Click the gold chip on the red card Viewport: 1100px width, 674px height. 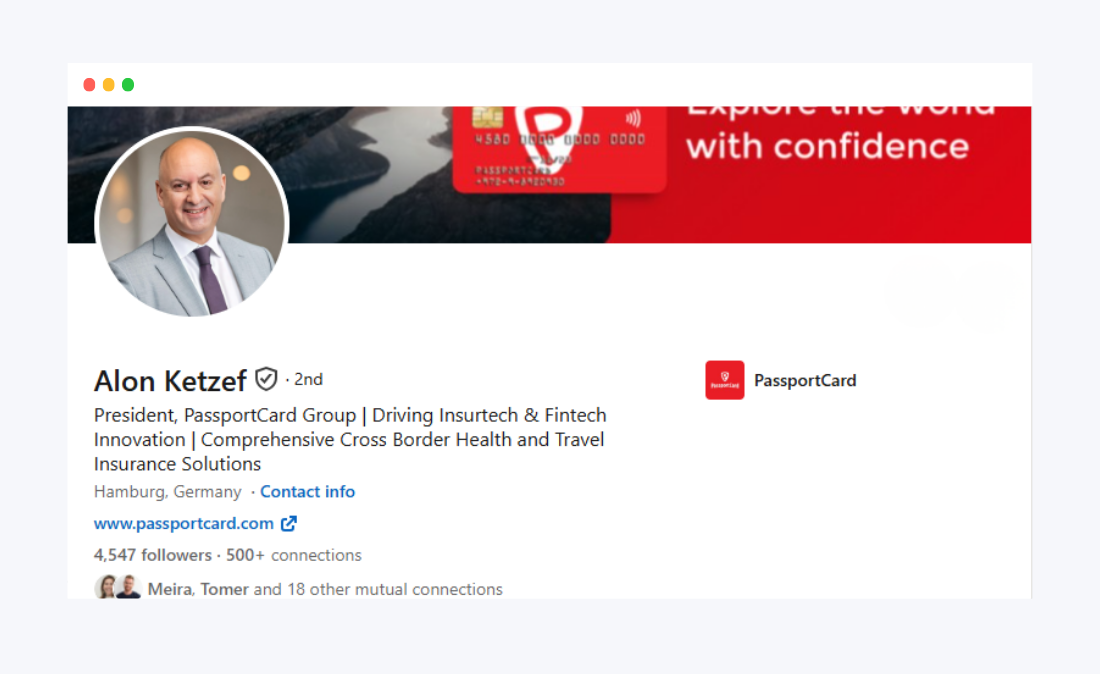pyautogui.click(x=488, y=116)
